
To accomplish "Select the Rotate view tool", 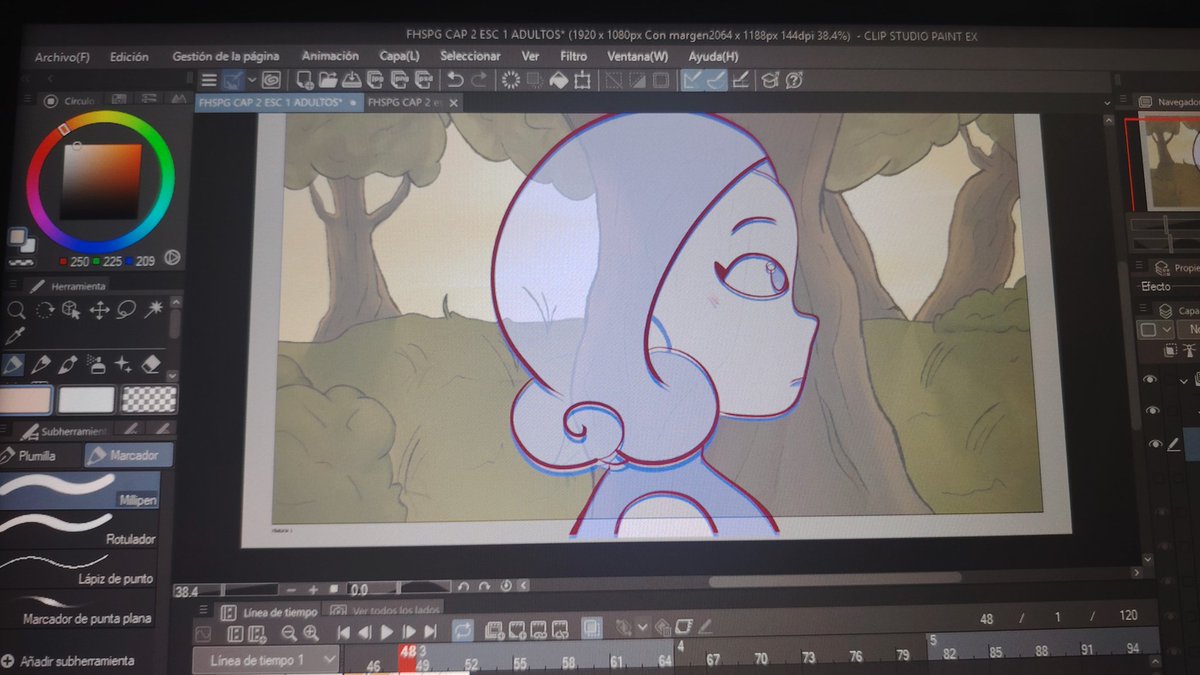I will 44,310.
